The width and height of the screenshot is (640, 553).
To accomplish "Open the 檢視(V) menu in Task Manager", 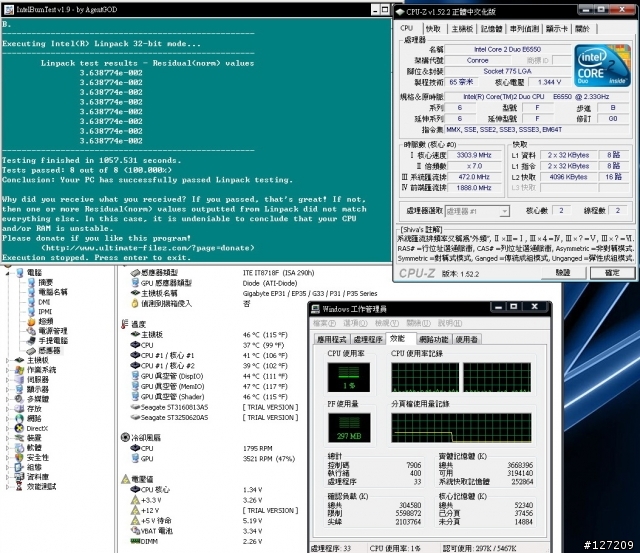I will (387, 323).
